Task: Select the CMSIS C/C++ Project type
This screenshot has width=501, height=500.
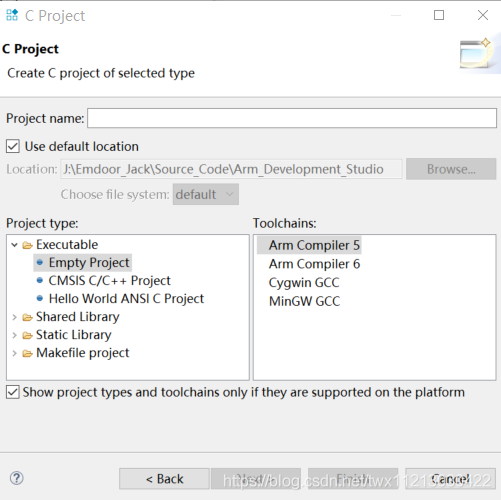Action: coord(109,281)
